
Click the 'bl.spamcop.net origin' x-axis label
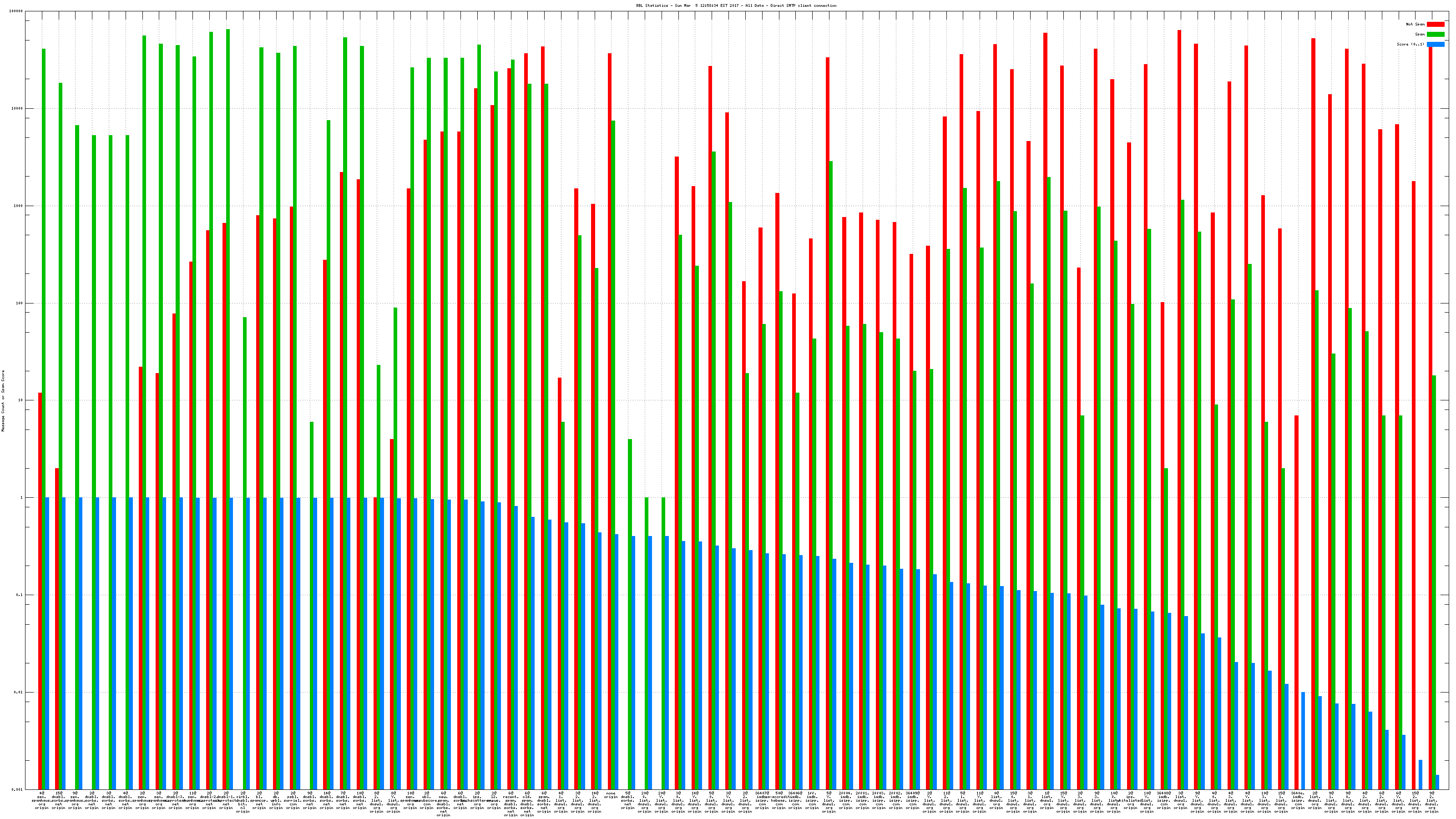click(x=259, y=800)
